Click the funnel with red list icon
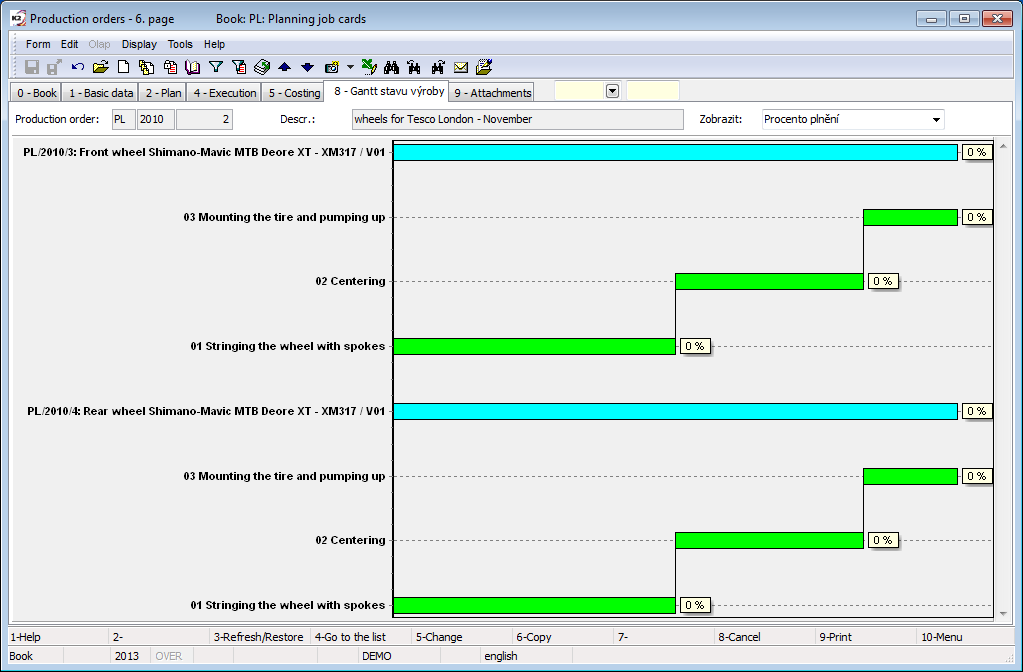Screen dimensions: 1023x672 239,67
